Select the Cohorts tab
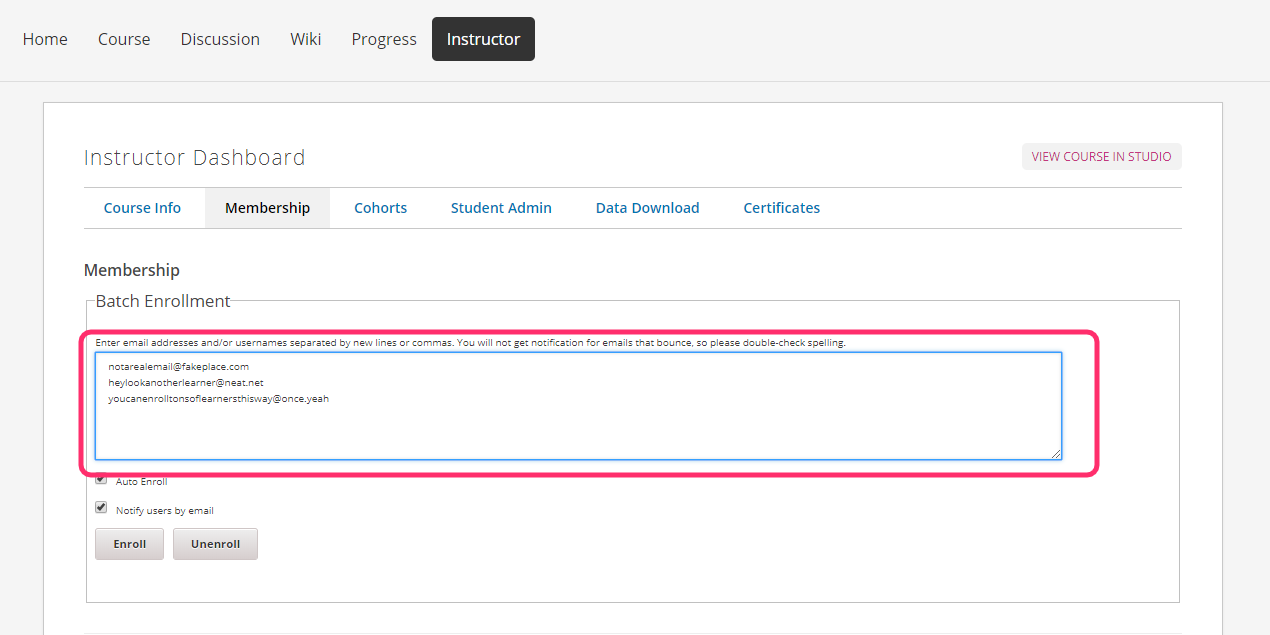The height and width of the screenshot is (635, 1270). point(380,207)
